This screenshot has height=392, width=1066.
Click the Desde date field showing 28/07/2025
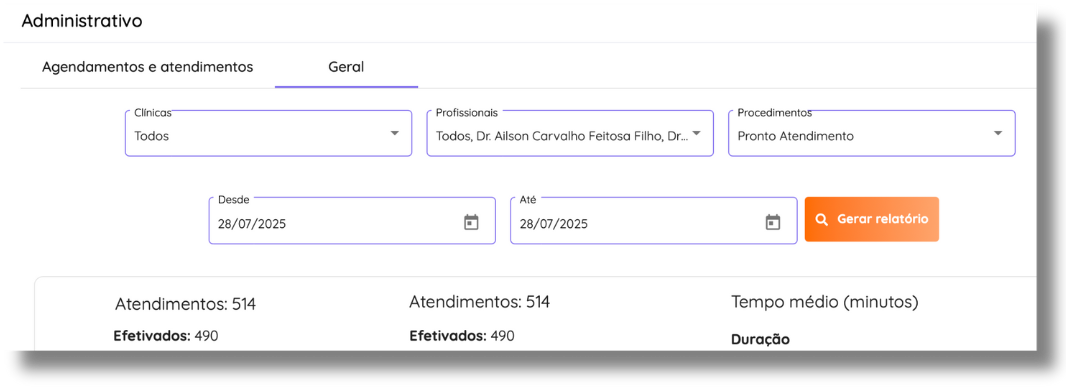pyautogui.click(x=351, y=221)
